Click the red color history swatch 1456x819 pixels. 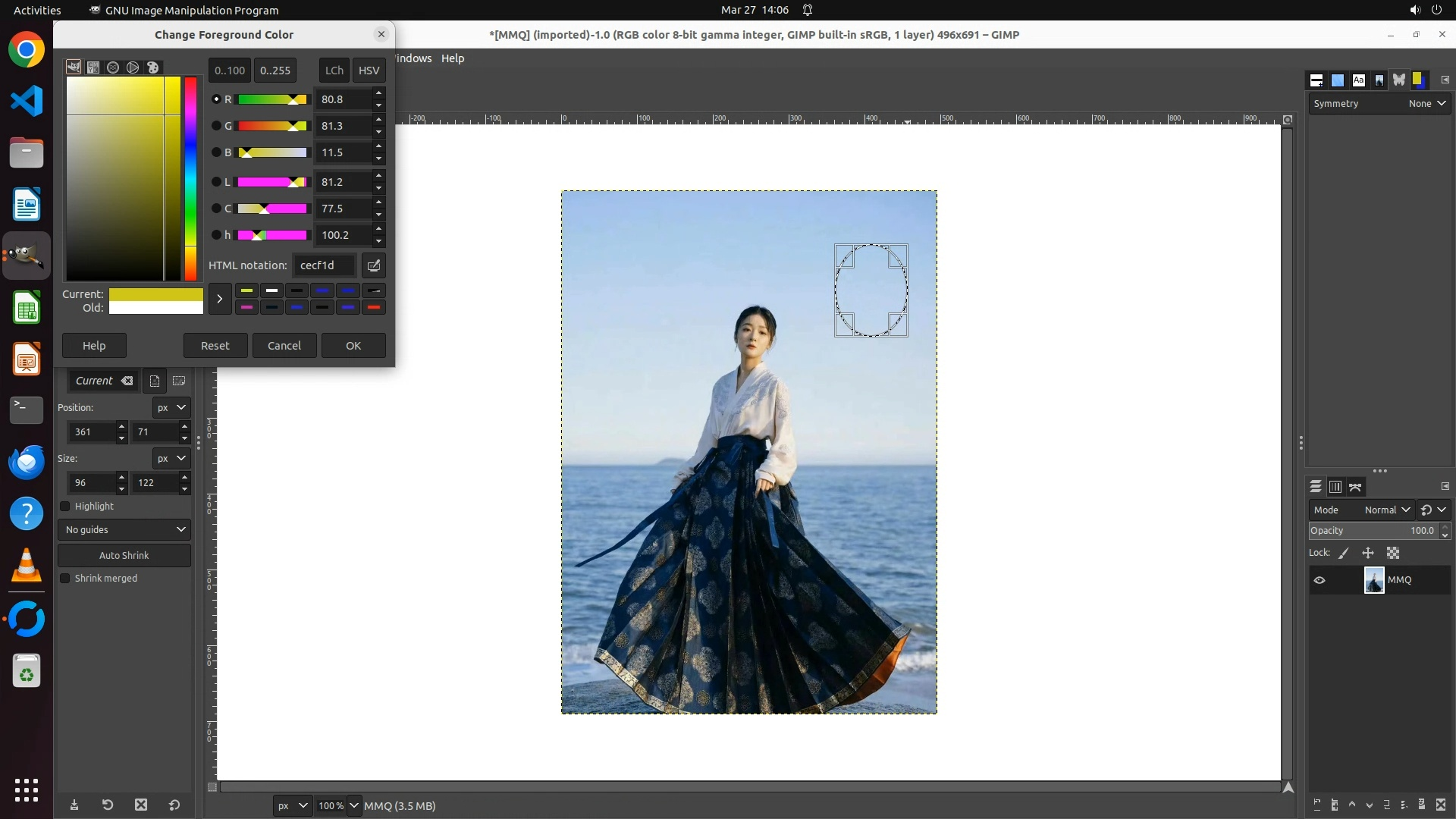click(x=373, y=308)
